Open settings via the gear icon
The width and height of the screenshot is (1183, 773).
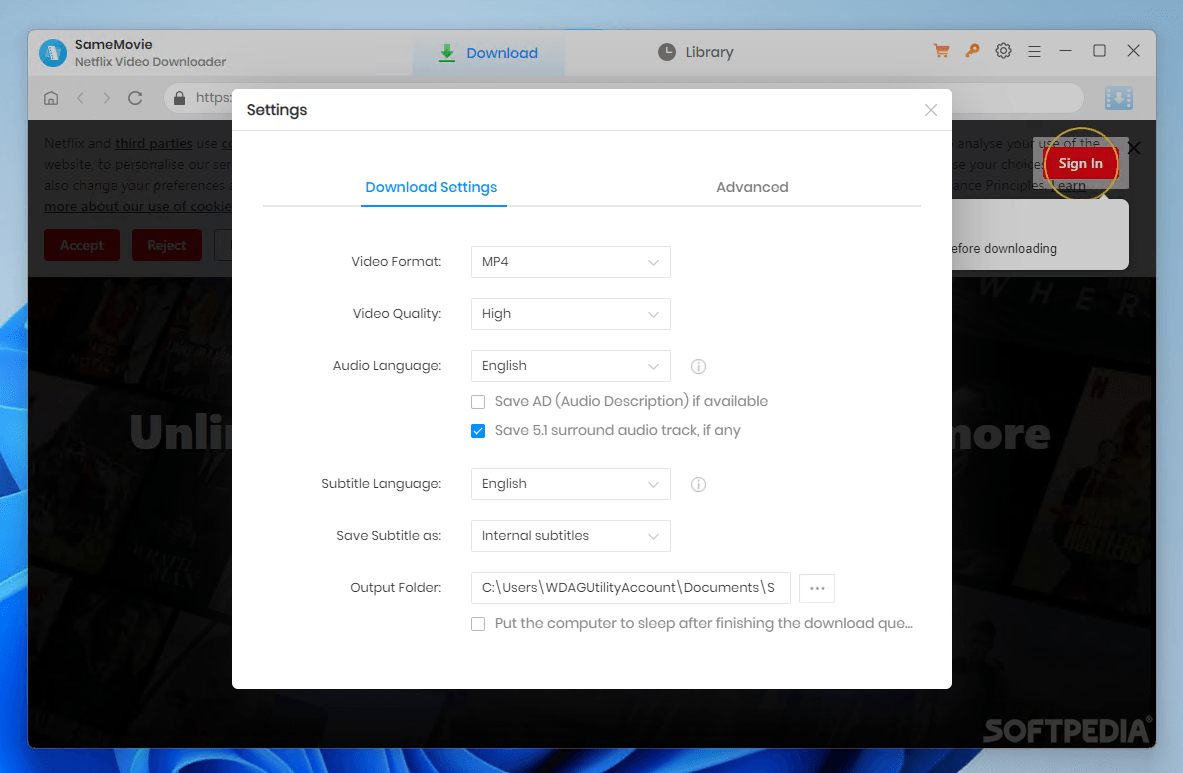click(x=1003, y=51)
